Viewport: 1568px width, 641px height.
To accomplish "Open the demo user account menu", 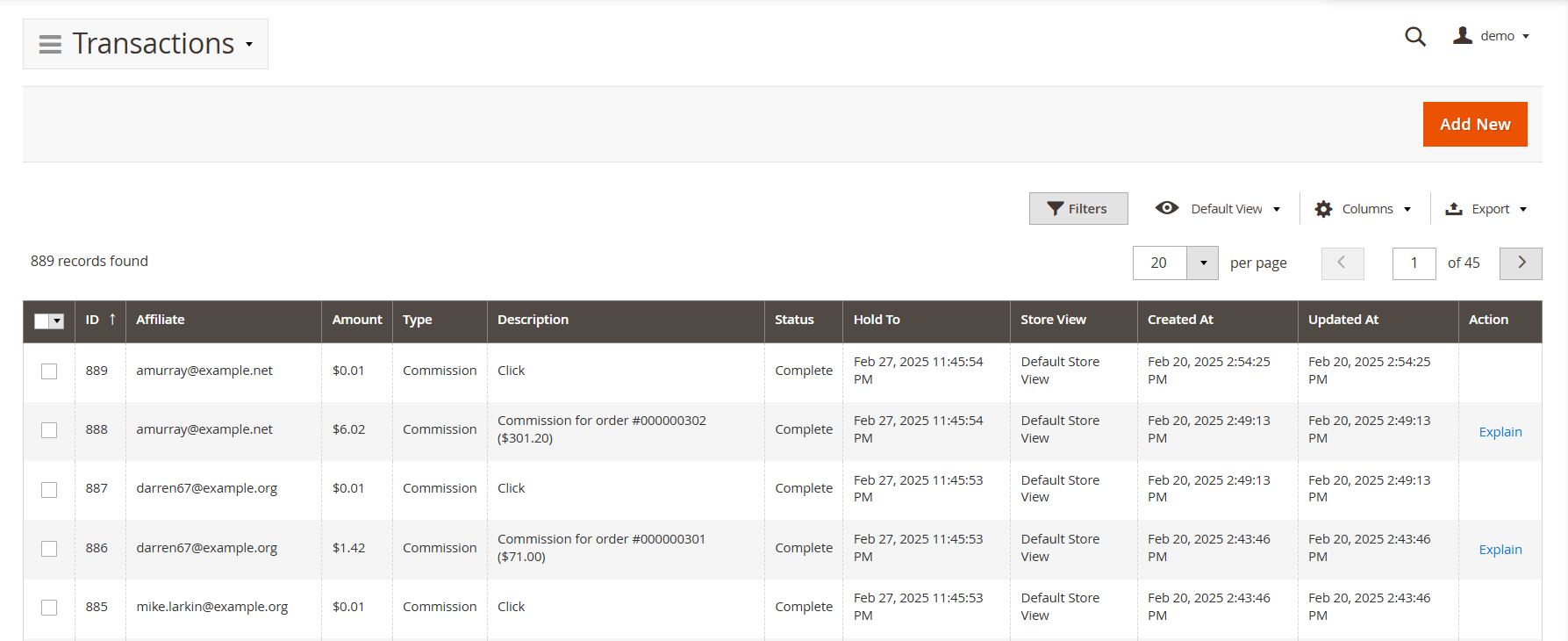I will tap(1491, 36).
